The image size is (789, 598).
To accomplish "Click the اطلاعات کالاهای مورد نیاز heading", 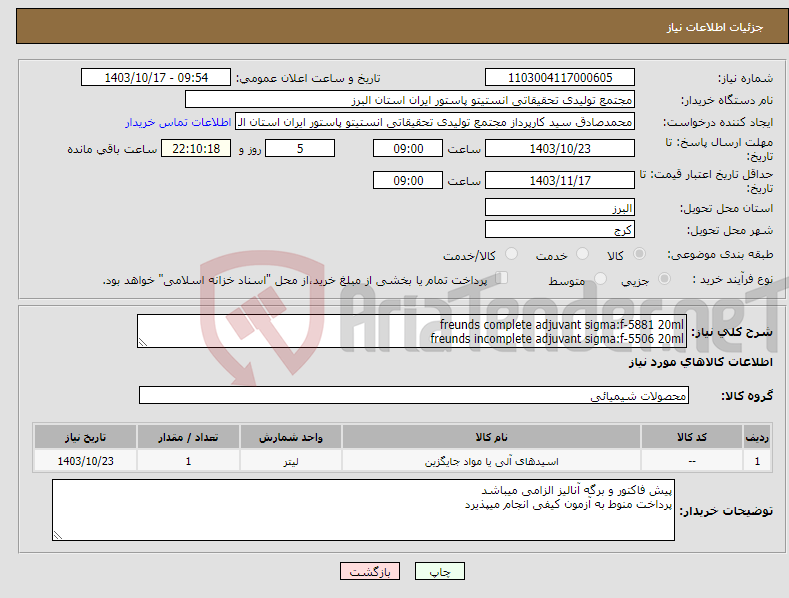I will tap(700, 362).
